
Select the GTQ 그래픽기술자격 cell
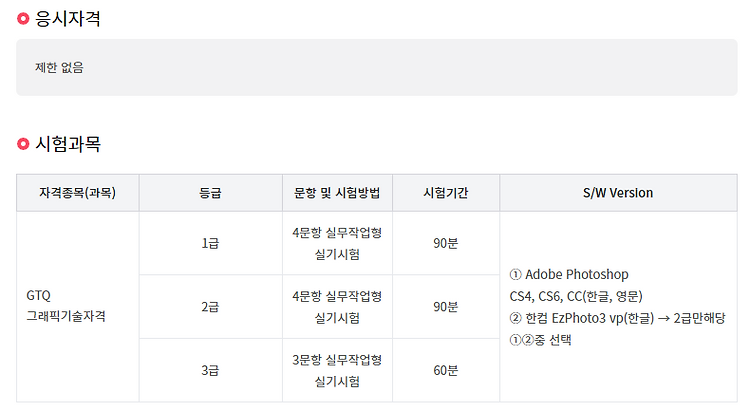(78, 306)
